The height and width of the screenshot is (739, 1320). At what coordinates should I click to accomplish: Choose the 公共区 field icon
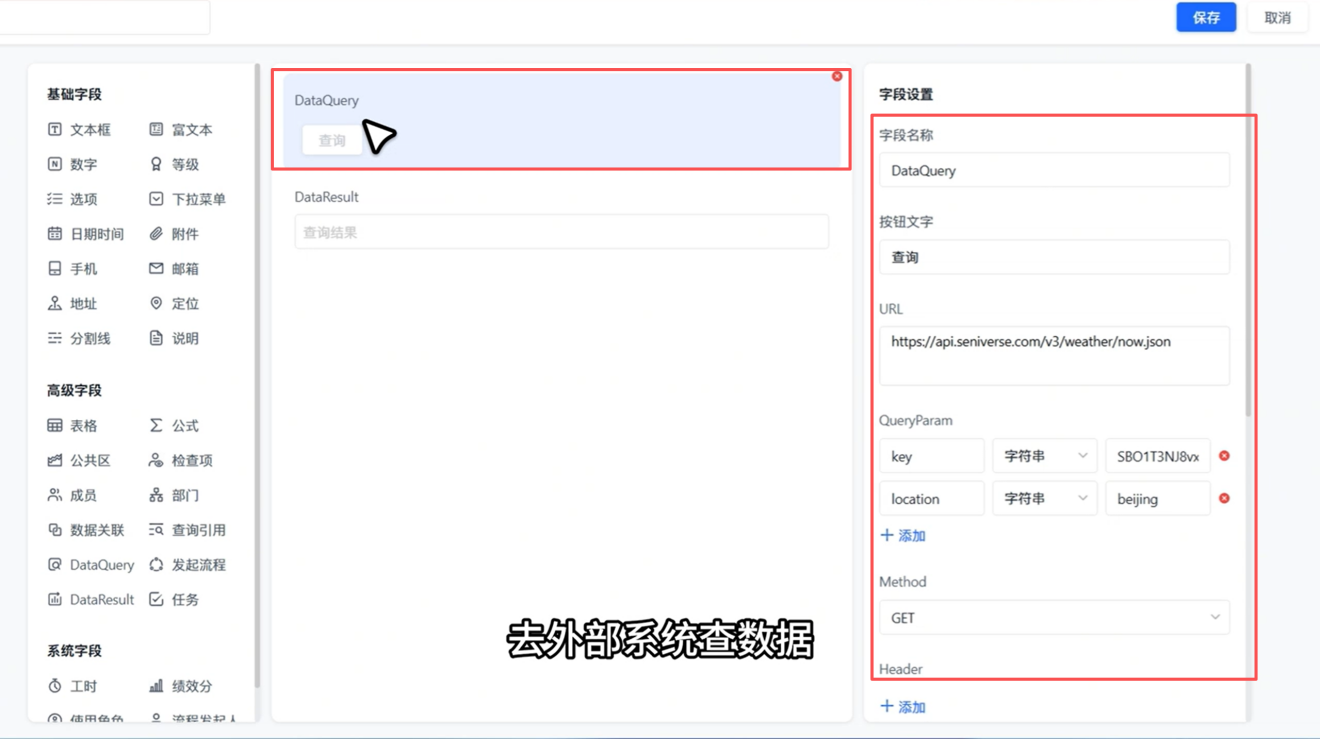tap(55, 461)
